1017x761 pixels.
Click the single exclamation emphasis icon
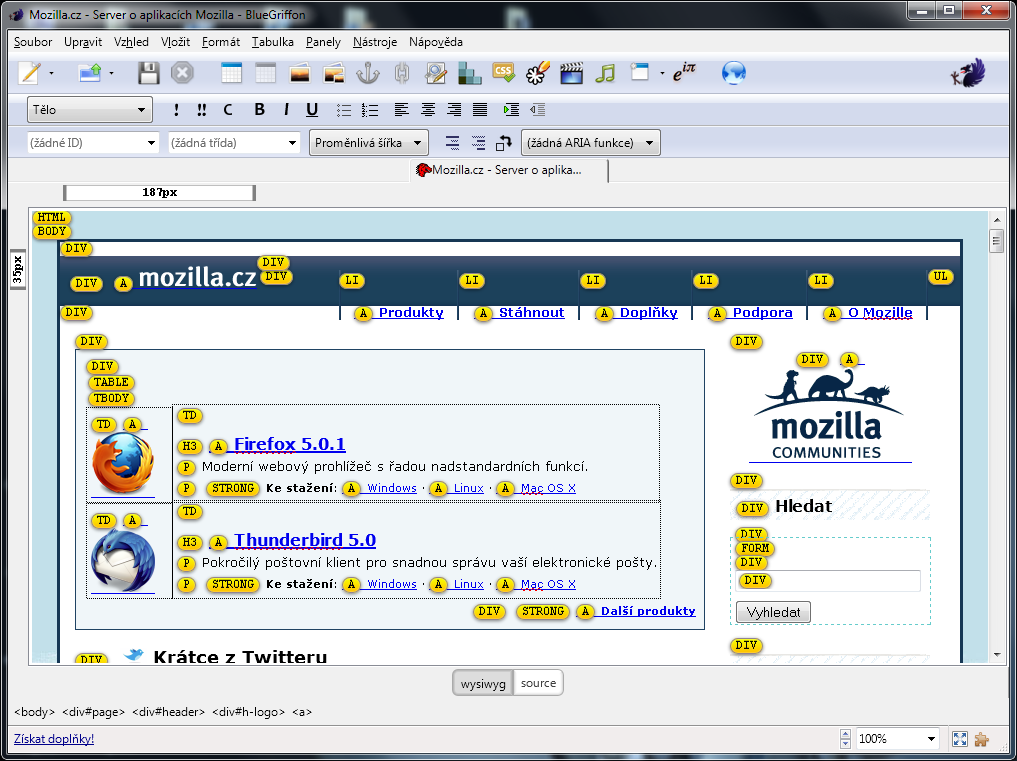pos(176,110)
